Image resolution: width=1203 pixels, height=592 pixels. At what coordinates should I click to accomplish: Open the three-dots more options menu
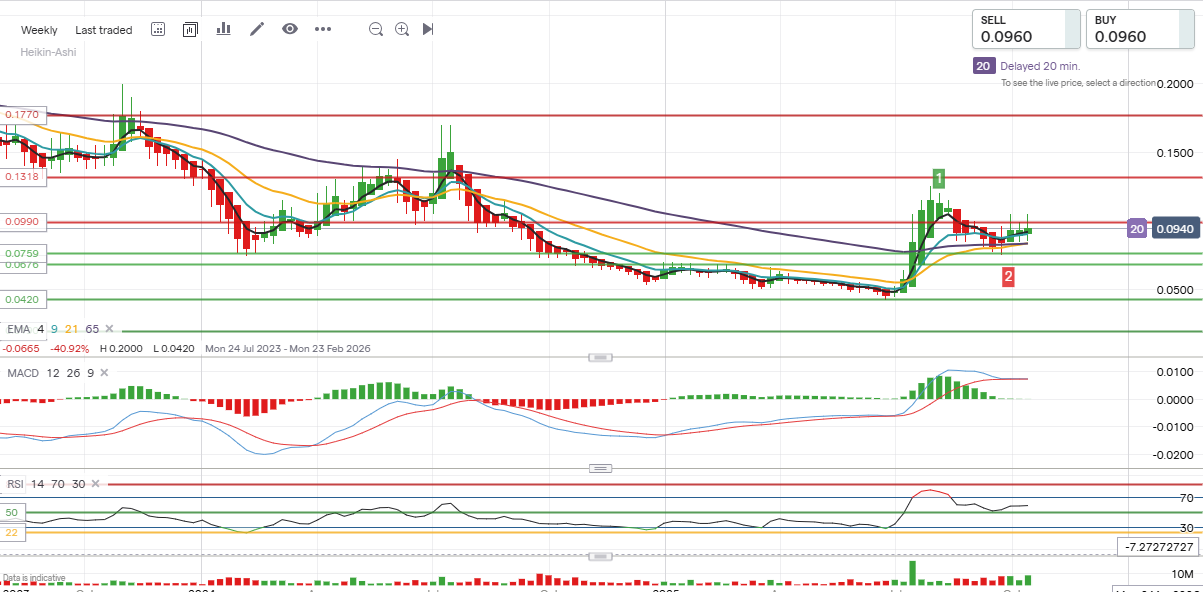323,29
